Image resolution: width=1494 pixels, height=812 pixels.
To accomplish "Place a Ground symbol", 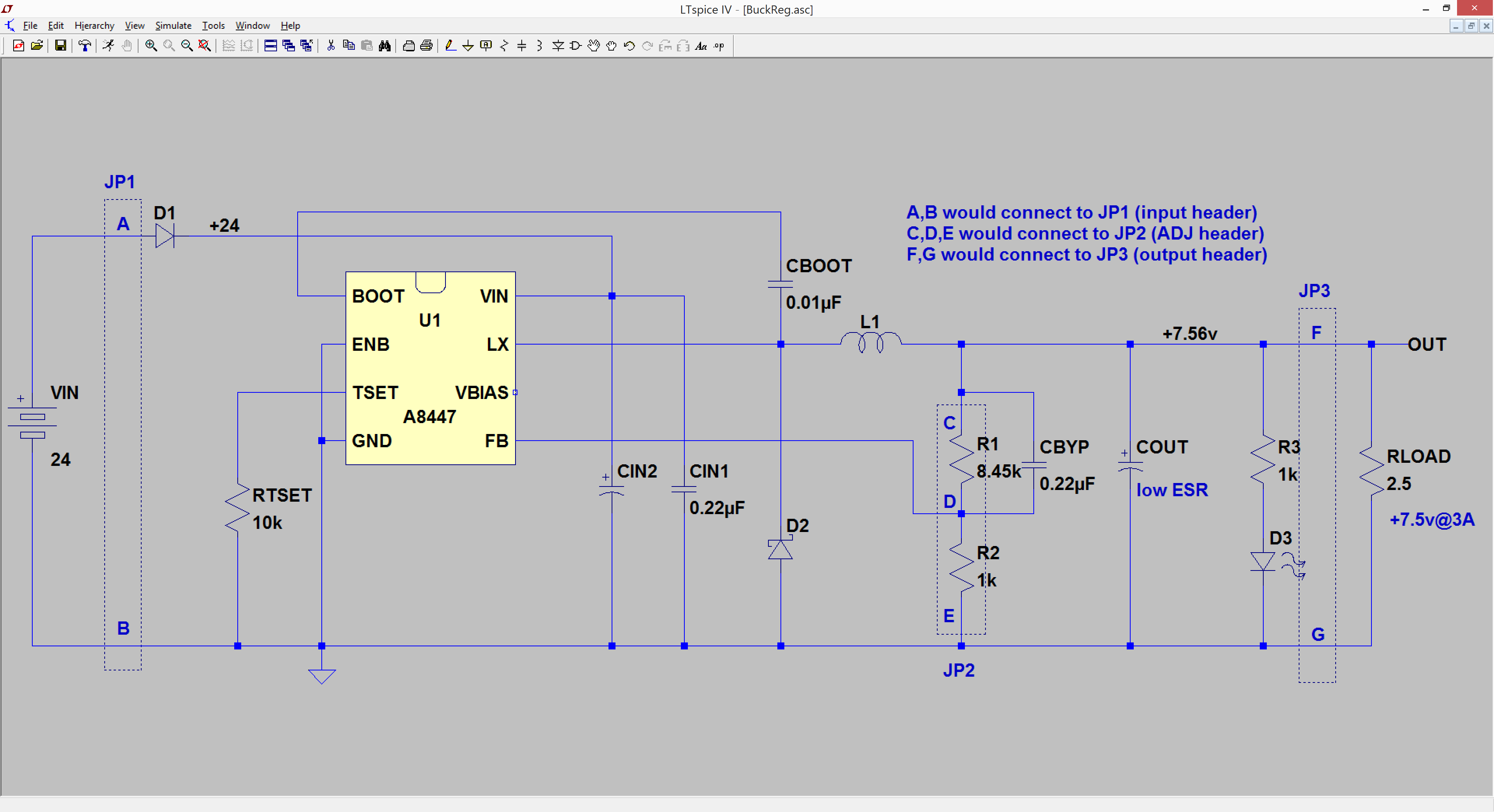I will pyautogui.click(x=468, y=46).
